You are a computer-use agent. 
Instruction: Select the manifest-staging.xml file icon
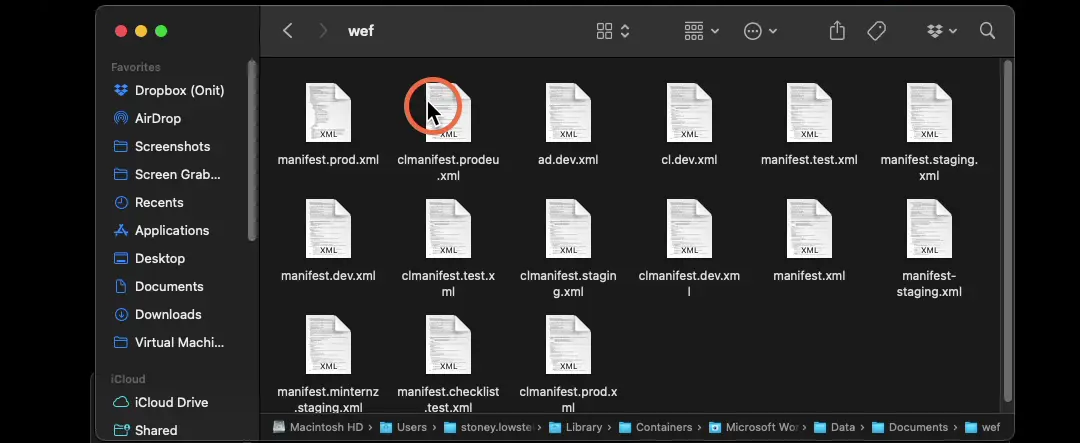pyautogui.click(x=929, y=229)
